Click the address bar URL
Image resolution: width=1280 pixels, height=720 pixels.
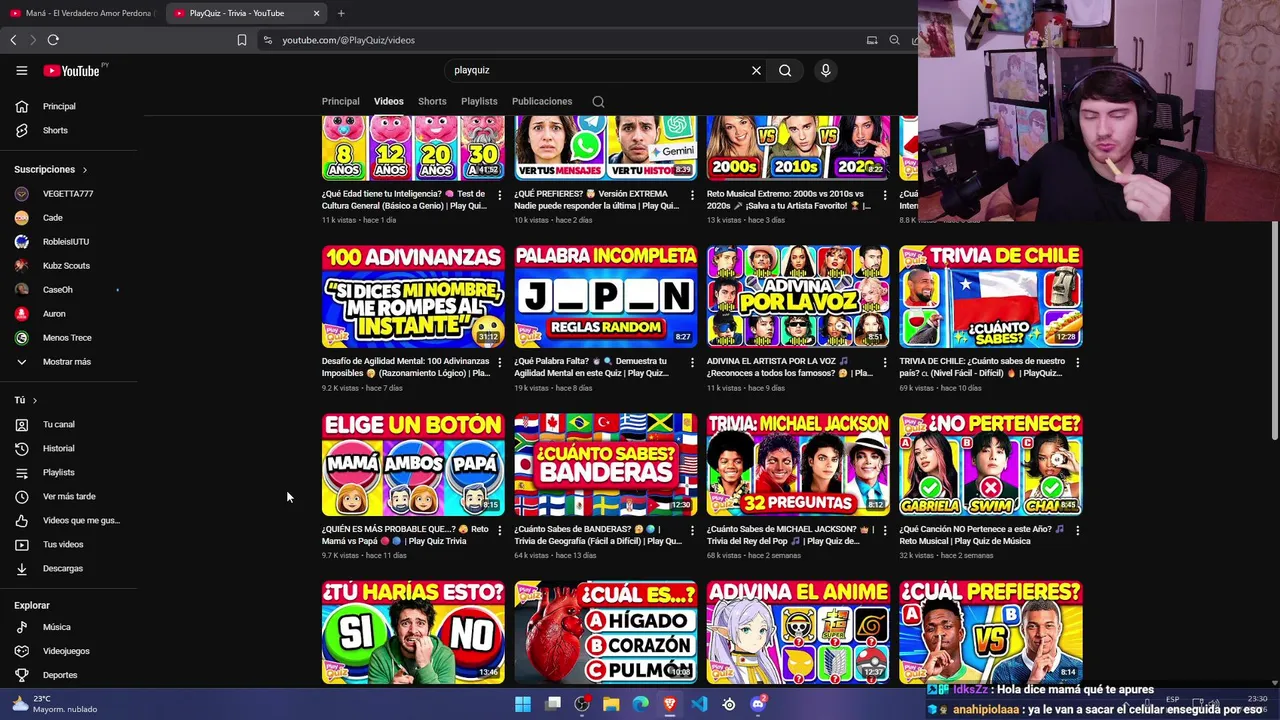348,40
